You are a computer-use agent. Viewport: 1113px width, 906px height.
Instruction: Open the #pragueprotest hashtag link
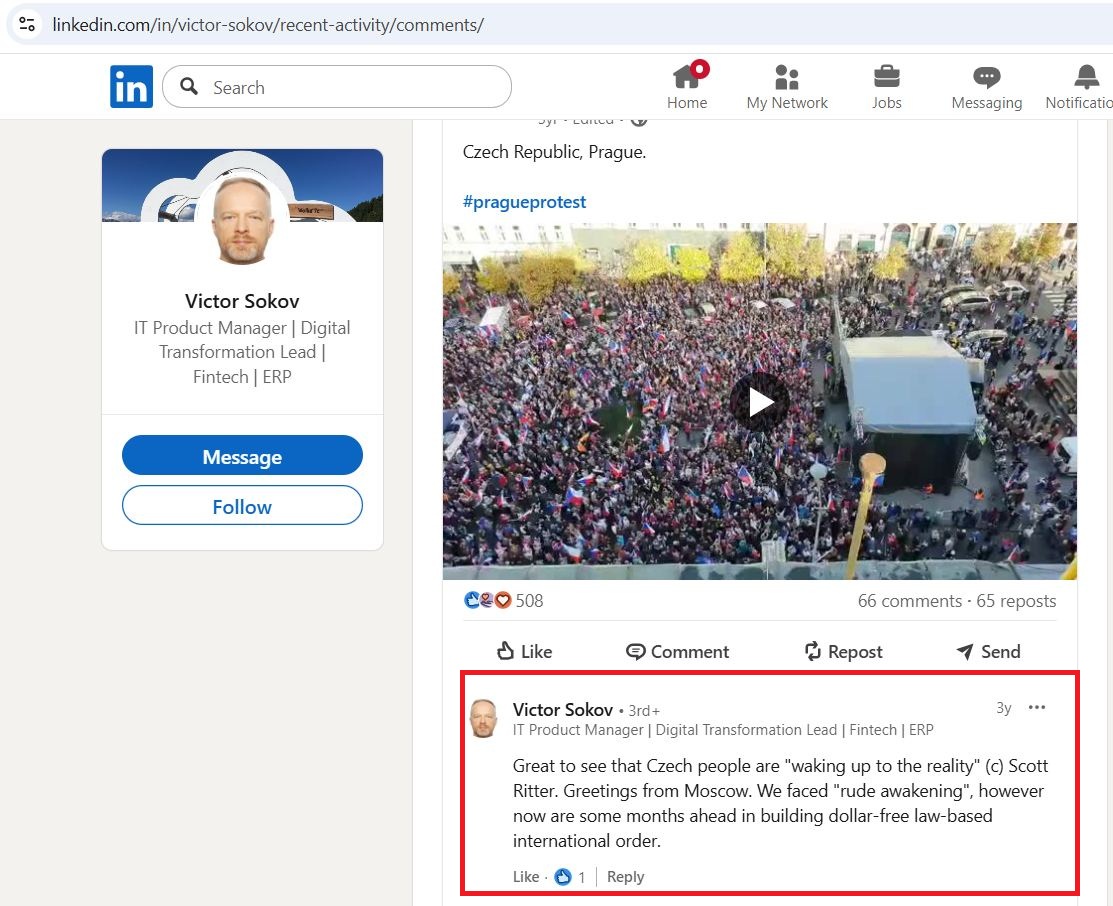pos(524,201)
